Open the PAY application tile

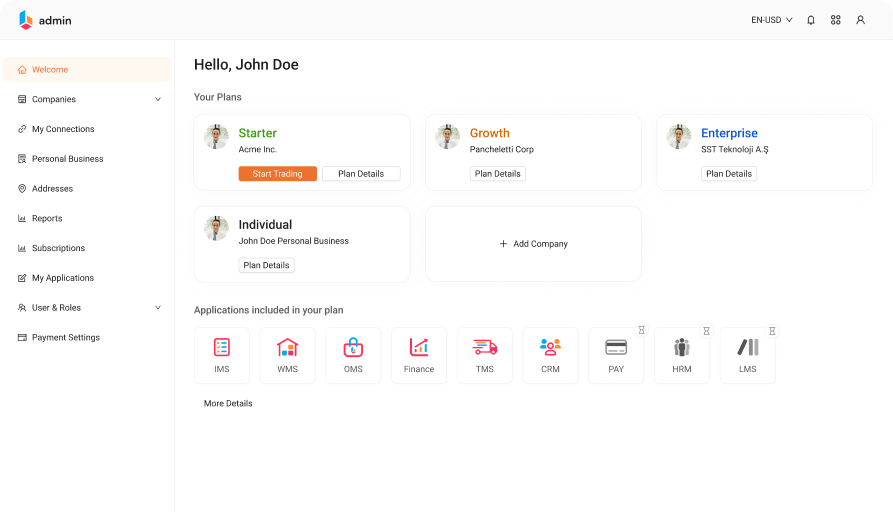tap(616, 355)
